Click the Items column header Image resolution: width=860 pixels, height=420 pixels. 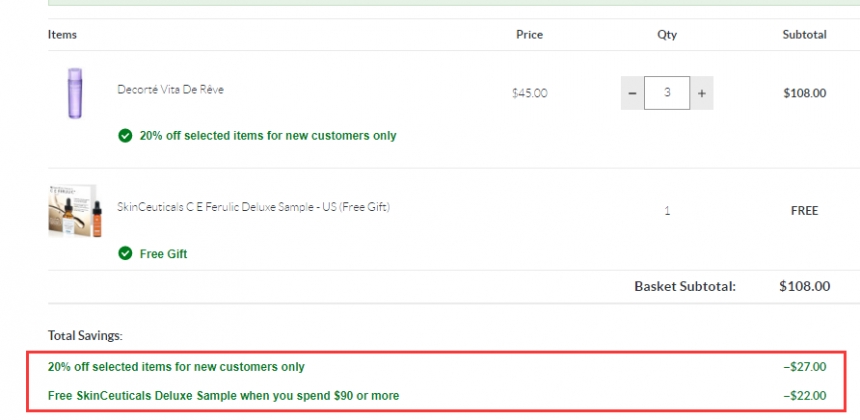(x=63, y=35)
